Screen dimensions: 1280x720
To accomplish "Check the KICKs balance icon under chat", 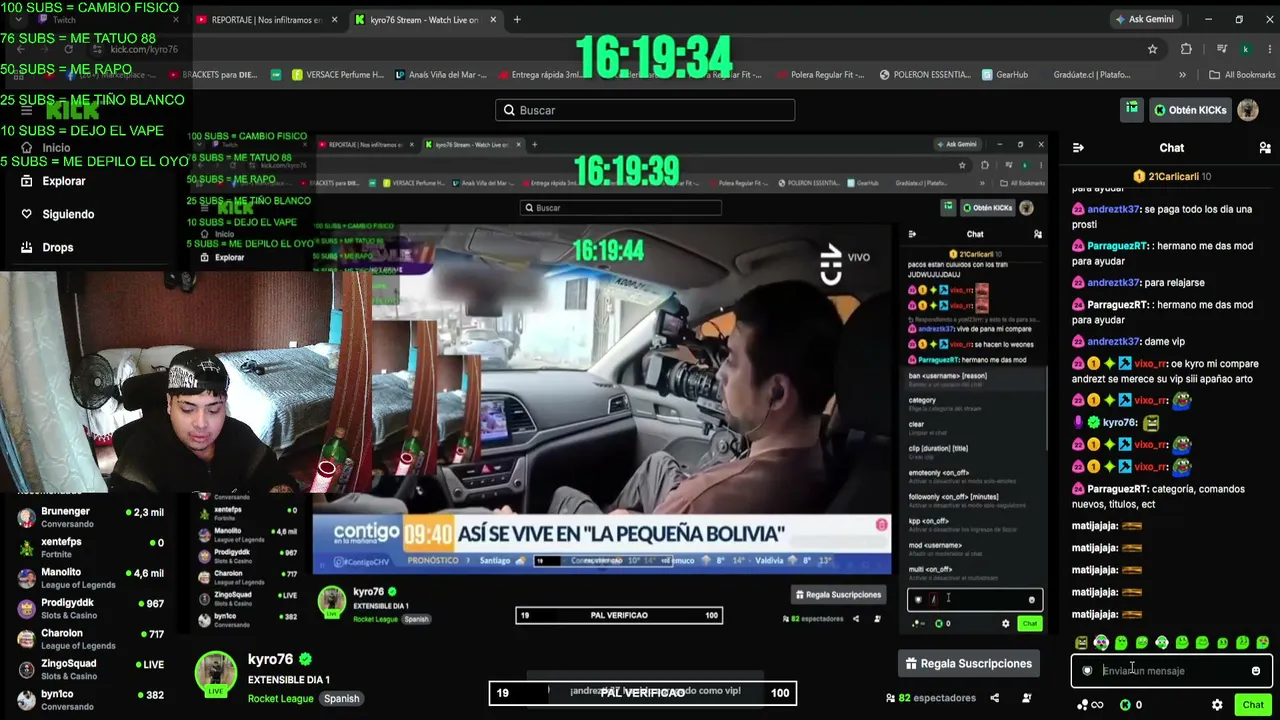I will click(x=1125, y=705).
